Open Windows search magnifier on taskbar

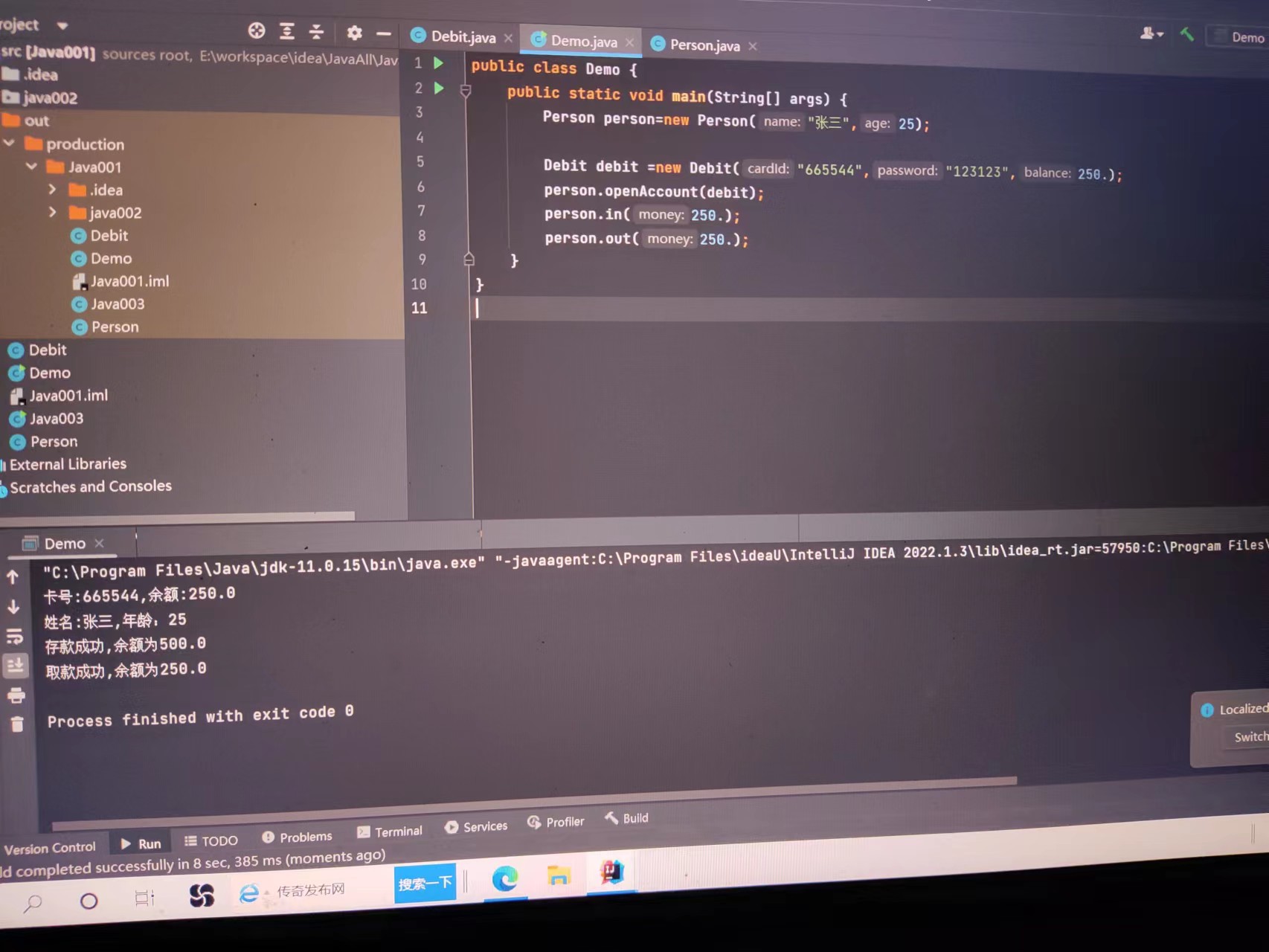33,904
